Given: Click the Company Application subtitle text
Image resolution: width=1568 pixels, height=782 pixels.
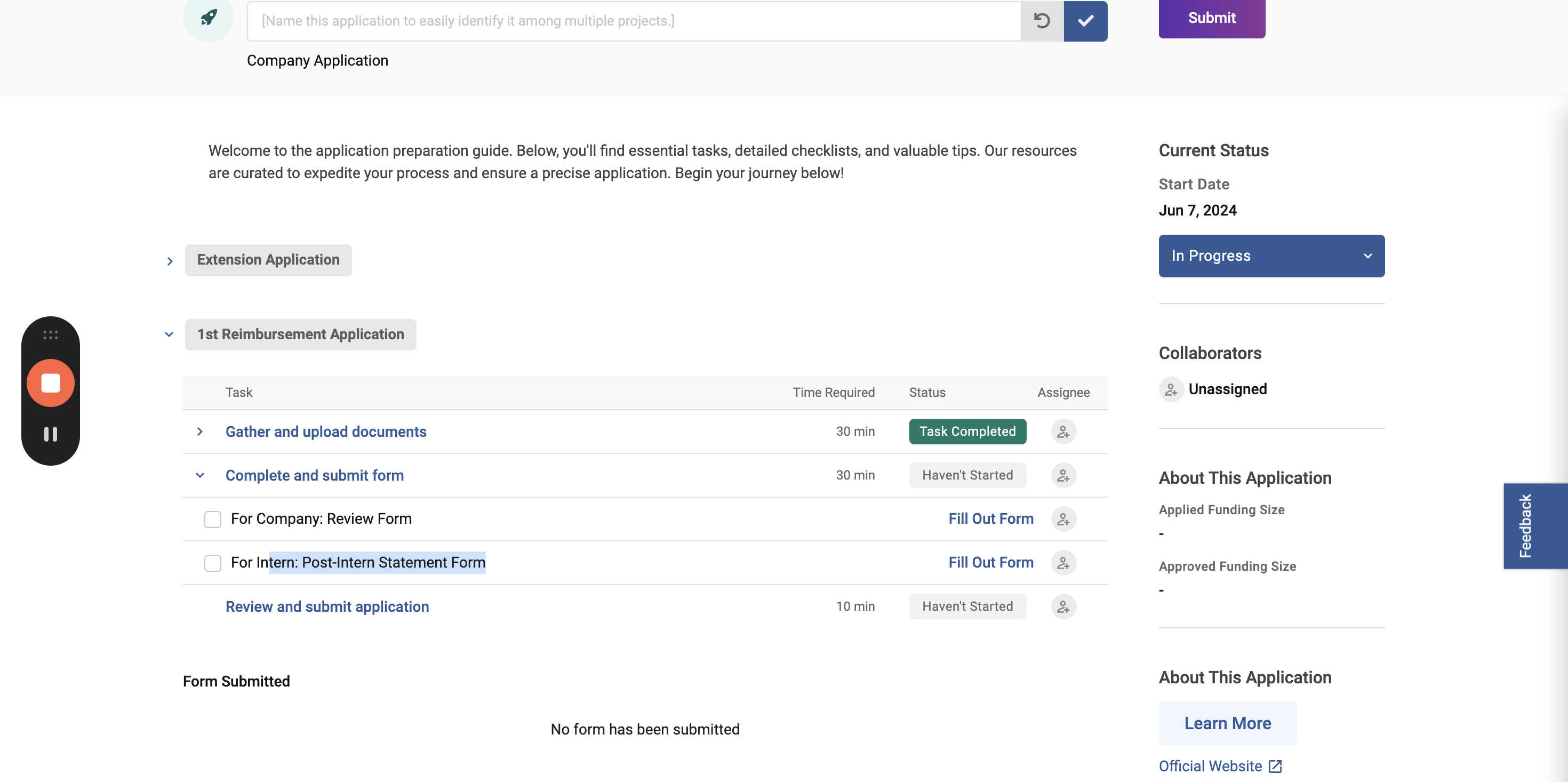Looking at the screenshot, I should pos(317,61).
